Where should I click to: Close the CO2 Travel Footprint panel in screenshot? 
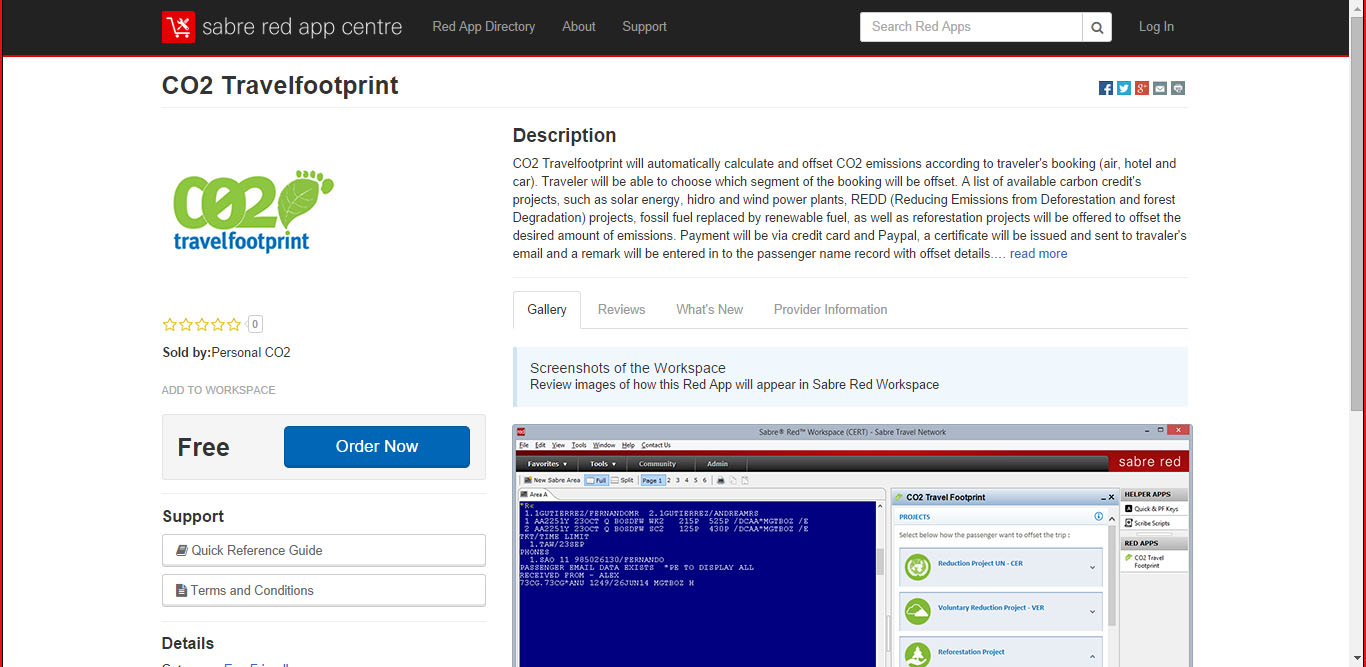click(x=1110, y=497)
